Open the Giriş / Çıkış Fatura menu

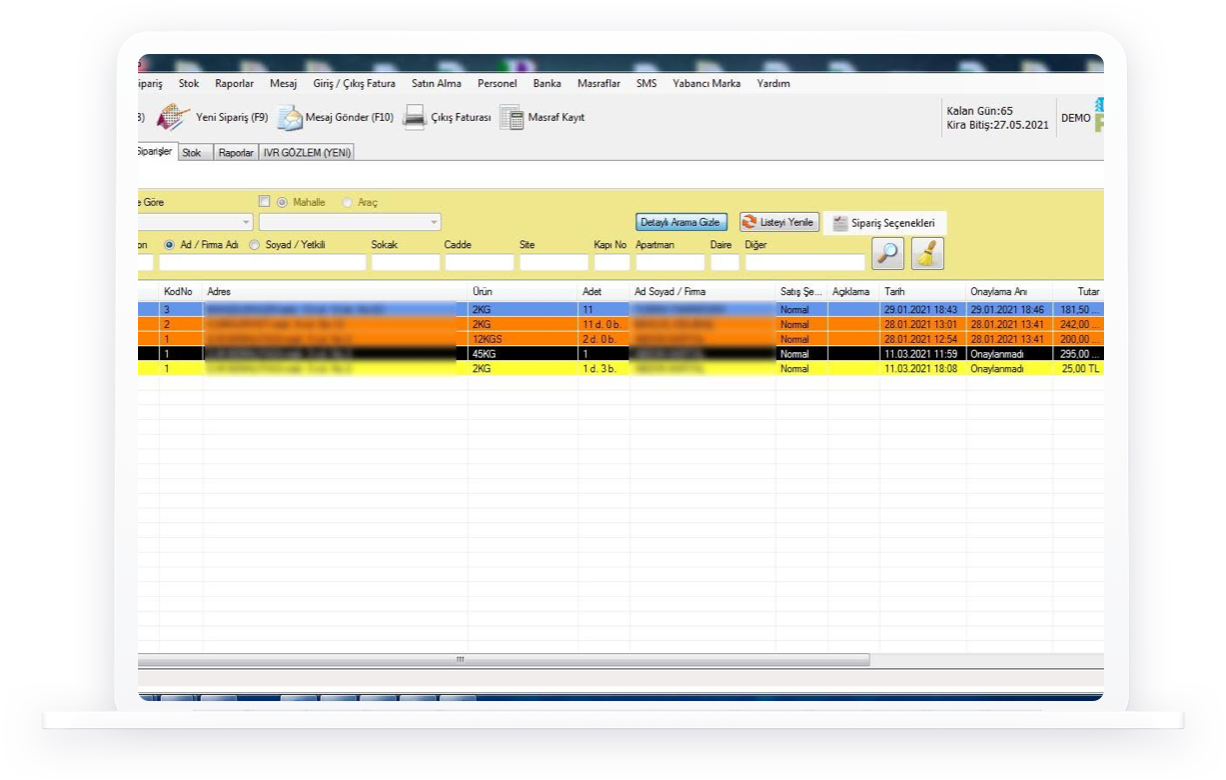click(x=354, y=84)
